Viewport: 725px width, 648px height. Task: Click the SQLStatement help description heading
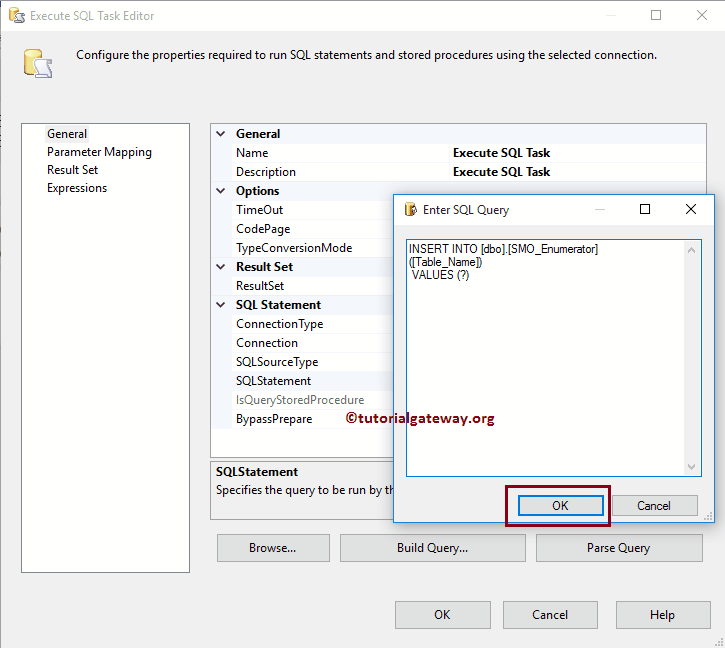click(257, 472)
